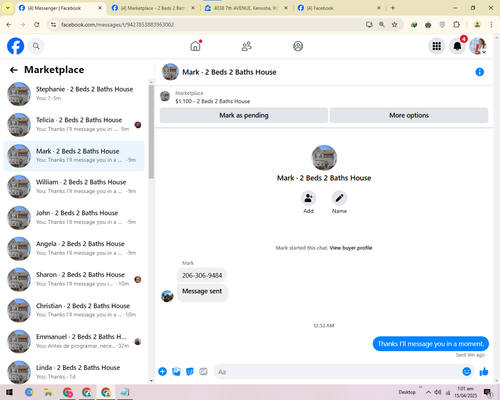
Task: Click the large Mark listing profile picture
Action: 324,158
